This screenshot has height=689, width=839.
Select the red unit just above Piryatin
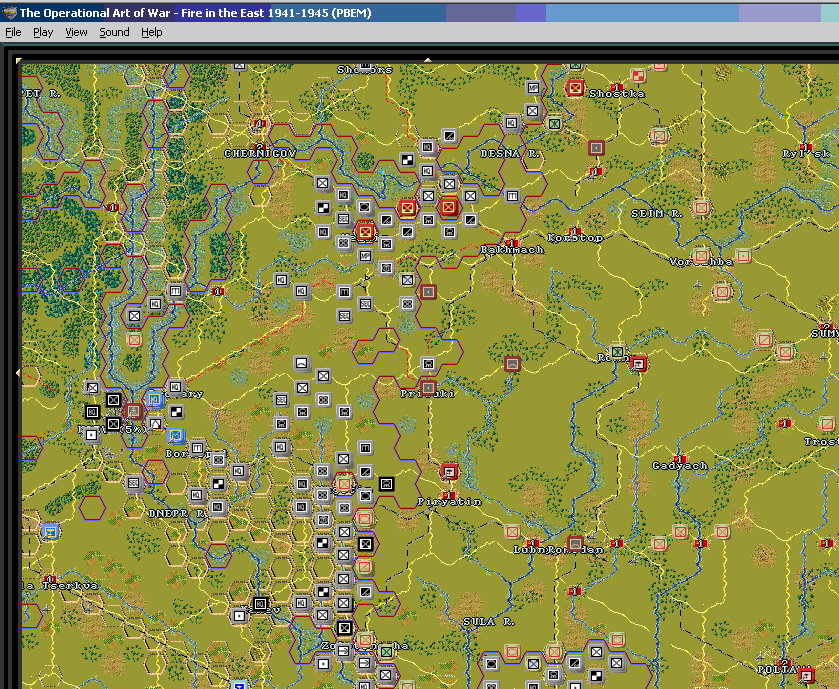click(x=449, y=471)
